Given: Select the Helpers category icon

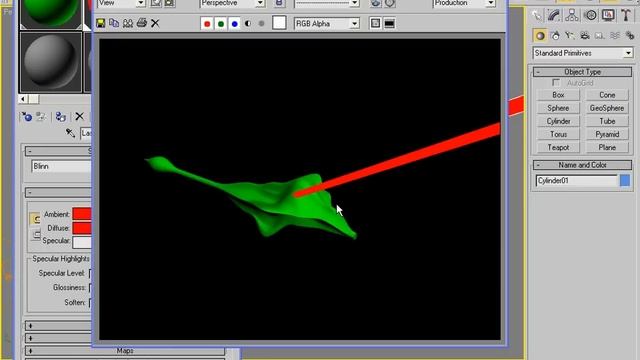Looking at the screenshot, I should coord(600,36).
